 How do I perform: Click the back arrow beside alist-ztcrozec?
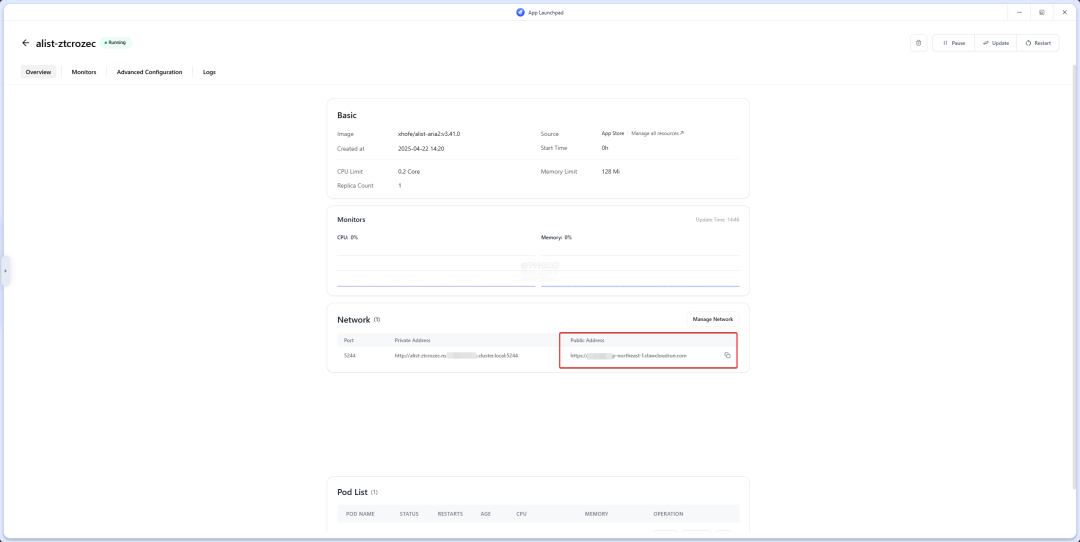[x=26, y=43]
